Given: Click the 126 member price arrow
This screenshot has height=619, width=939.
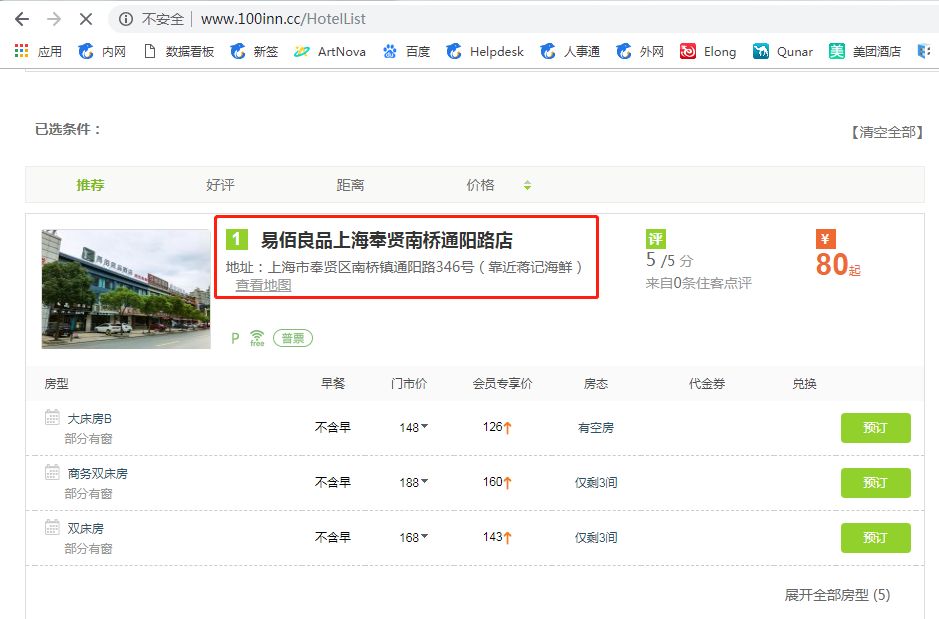Looking at the screenshot, I should (508, 427).
